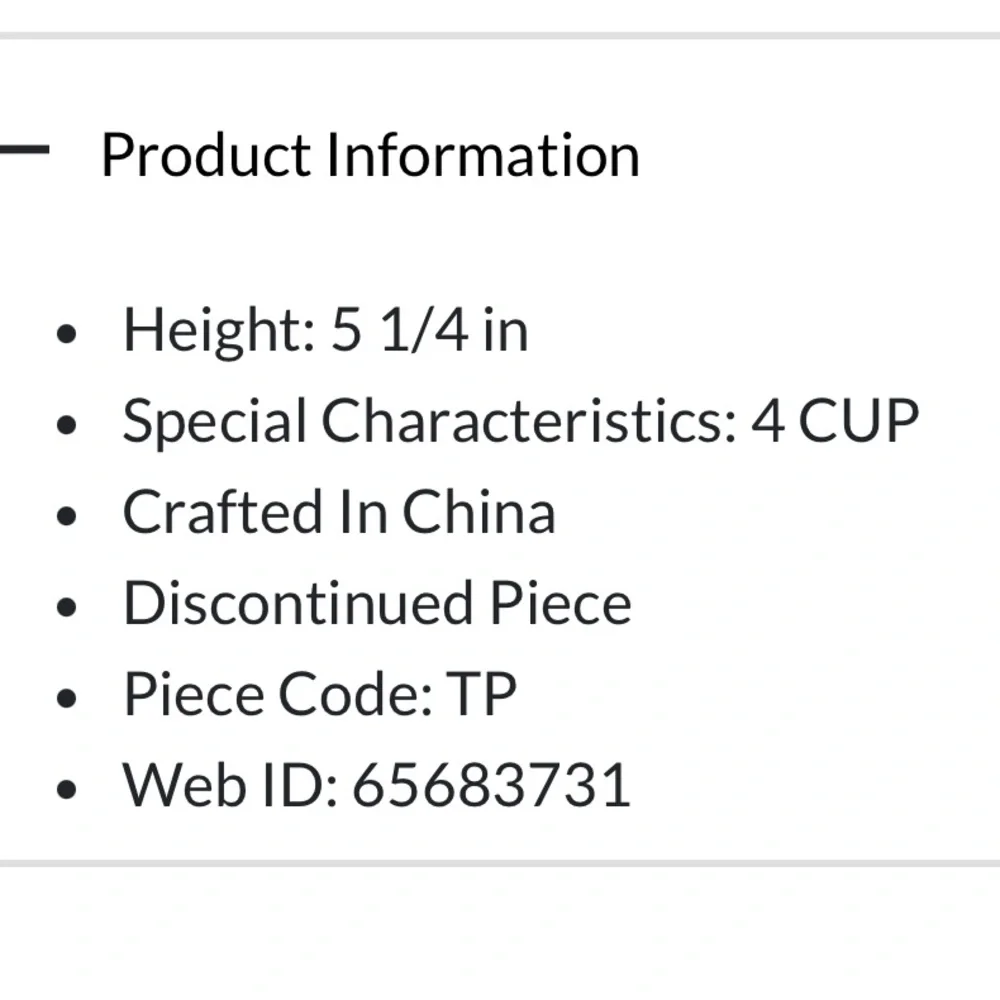Click the bullet beside Web ID
This screenshot has height=1000, width=1000.
[66, 790]
